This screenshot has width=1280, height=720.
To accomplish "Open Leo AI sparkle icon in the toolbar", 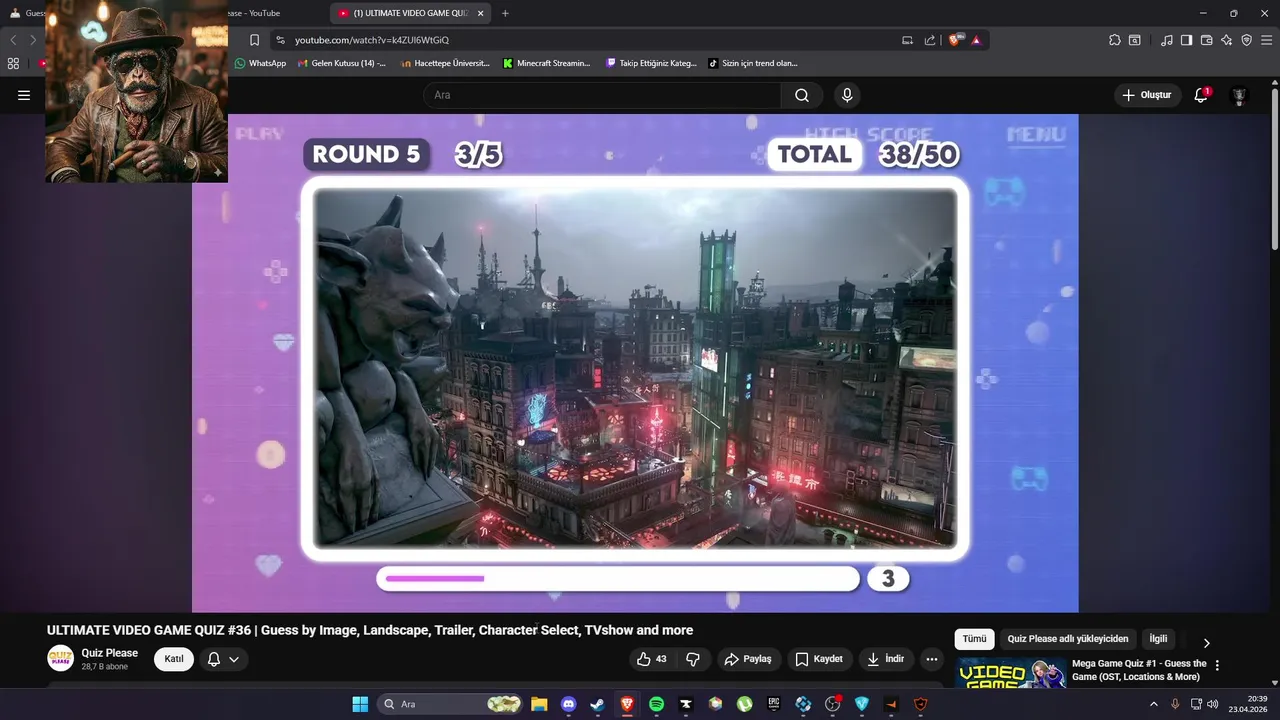I will coord(1226,40).
